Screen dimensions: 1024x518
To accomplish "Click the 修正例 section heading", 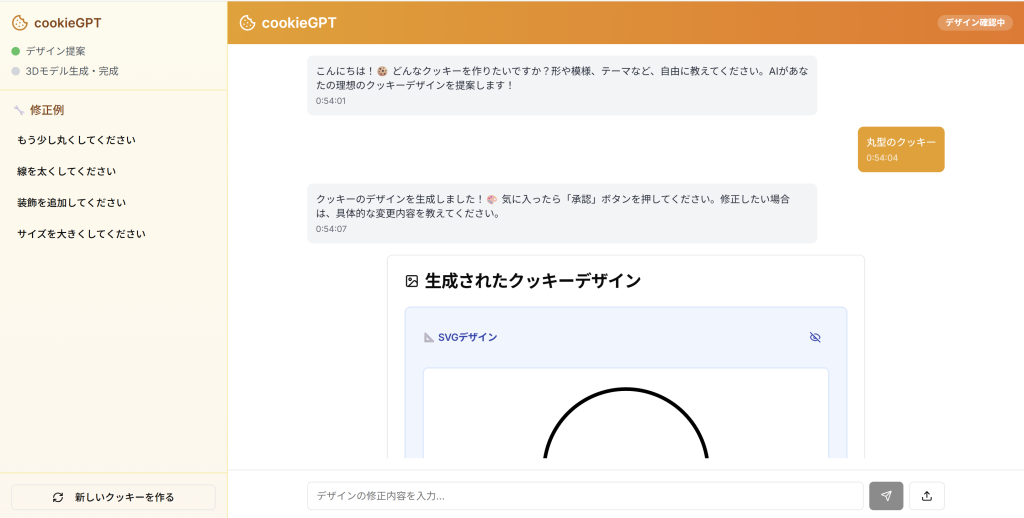I will click(47, 110).
